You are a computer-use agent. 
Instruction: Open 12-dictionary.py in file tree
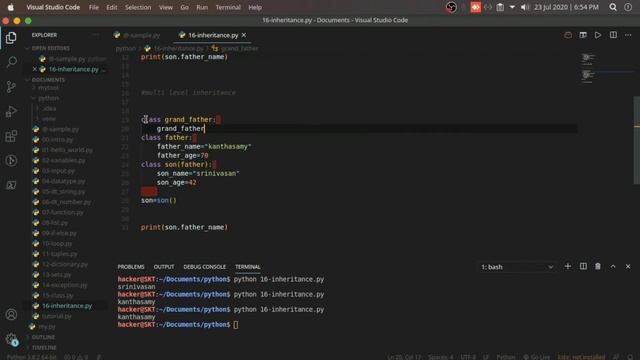64,264
